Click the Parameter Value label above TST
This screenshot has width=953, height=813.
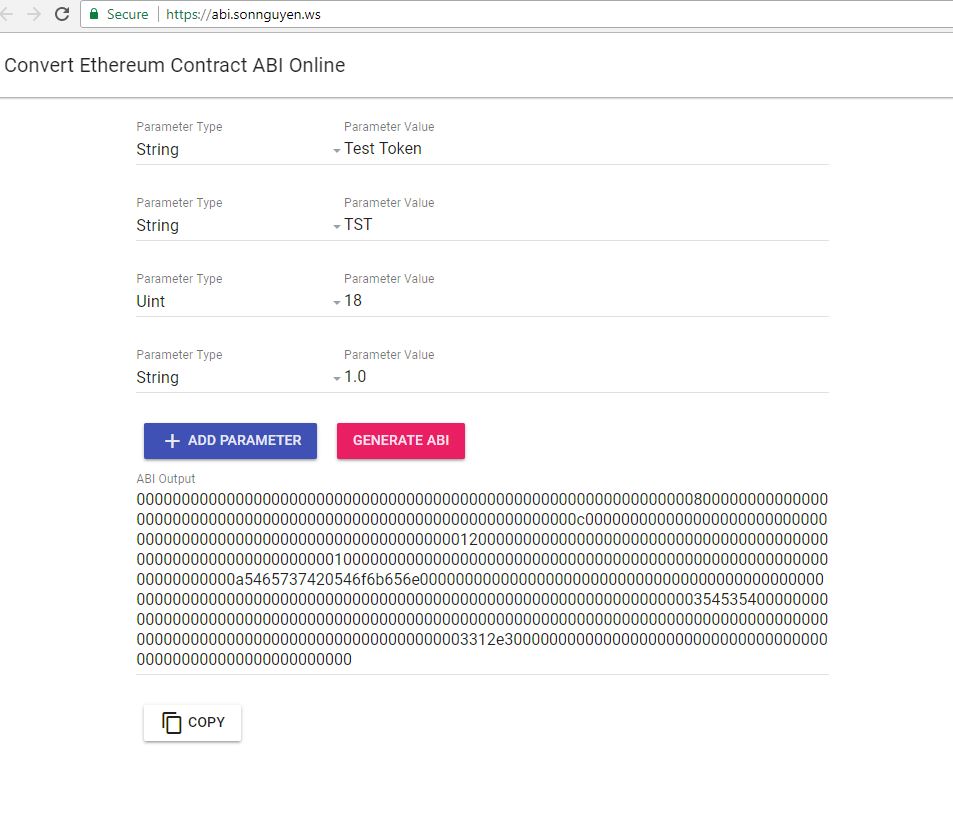tap(389, 203)
